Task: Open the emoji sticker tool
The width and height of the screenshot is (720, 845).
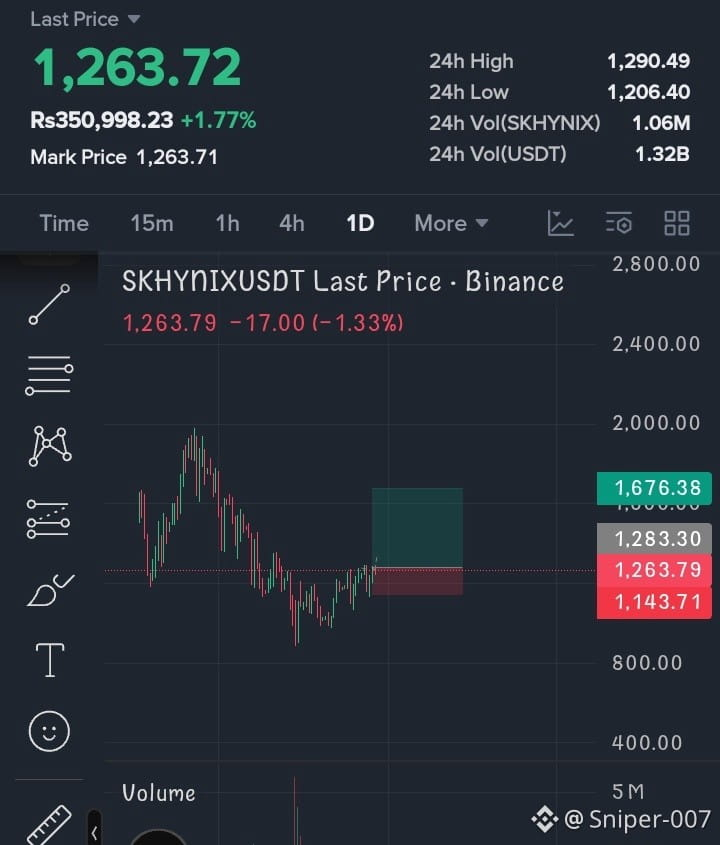Action: pos(49,731)
